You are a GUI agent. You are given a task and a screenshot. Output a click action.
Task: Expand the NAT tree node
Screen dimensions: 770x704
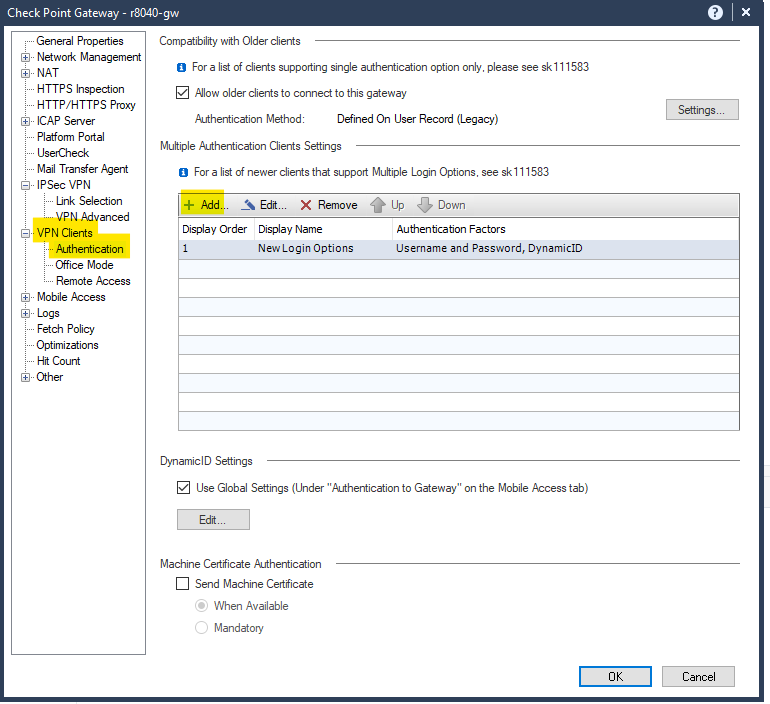coord(26,74)
